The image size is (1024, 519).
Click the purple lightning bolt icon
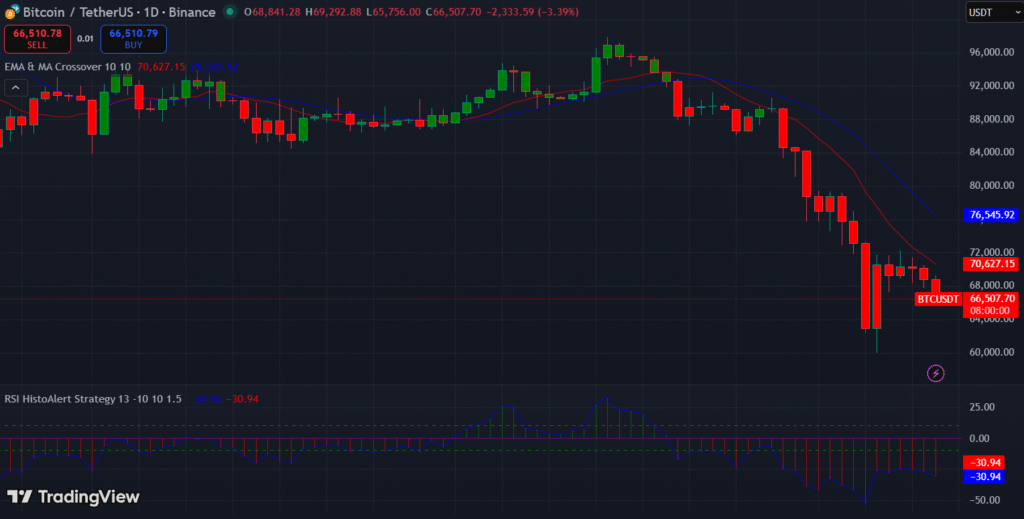pyautogui.click(x=936, y=373)
